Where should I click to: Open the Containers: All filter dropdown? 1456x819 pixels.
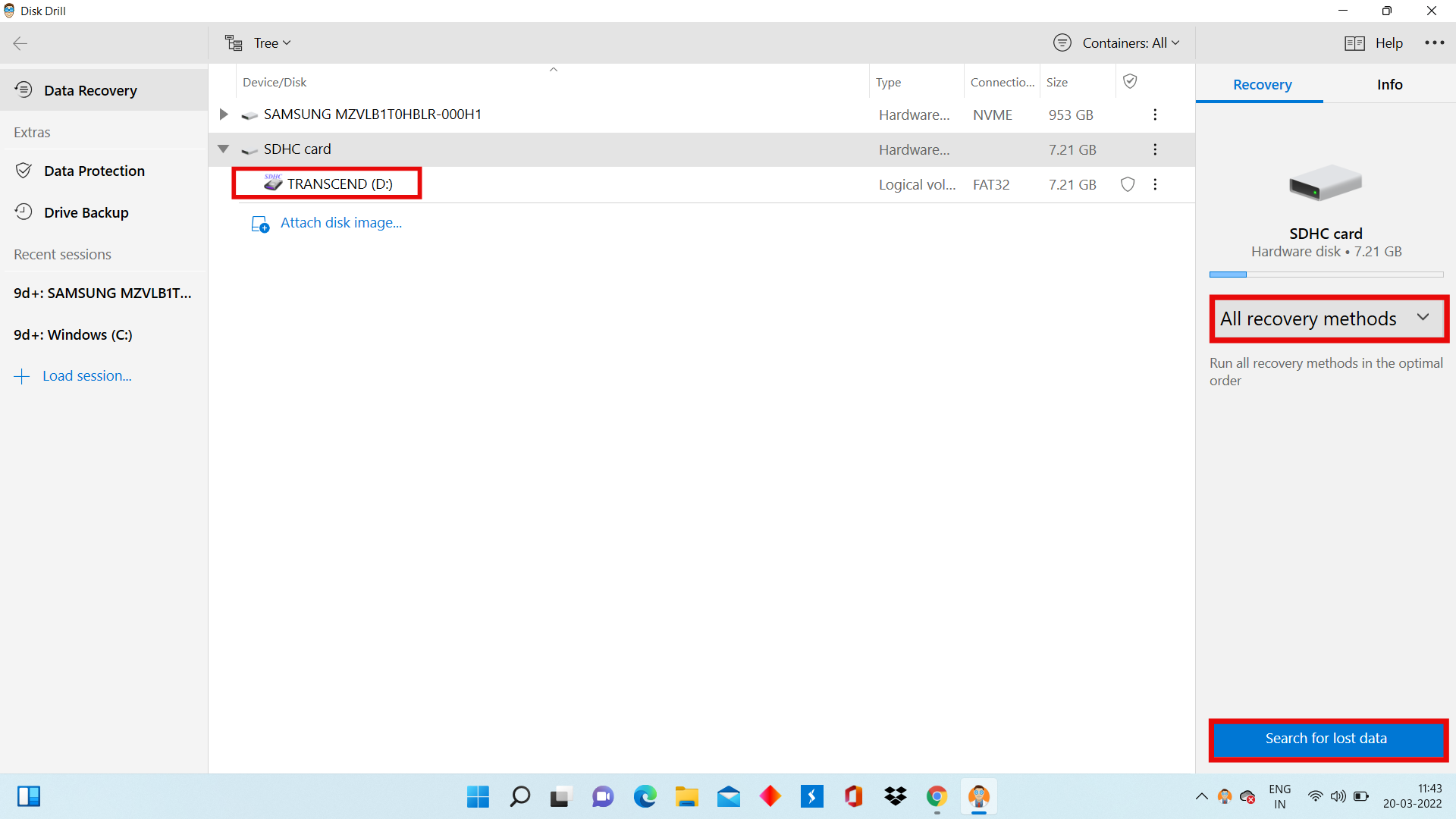coord(1116,43)
